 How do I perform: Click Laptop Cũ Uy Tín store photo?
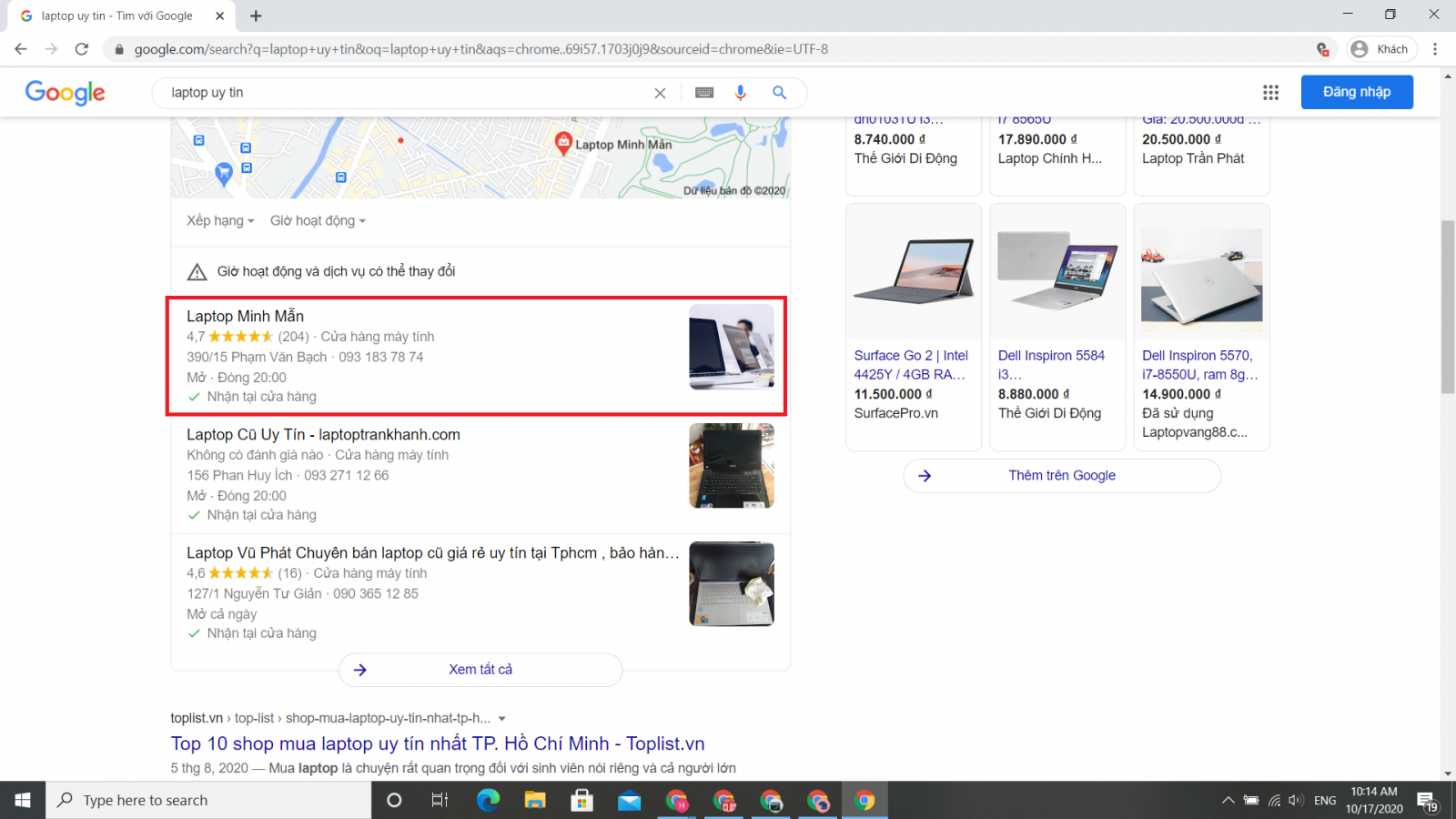(x=732, y=465)
